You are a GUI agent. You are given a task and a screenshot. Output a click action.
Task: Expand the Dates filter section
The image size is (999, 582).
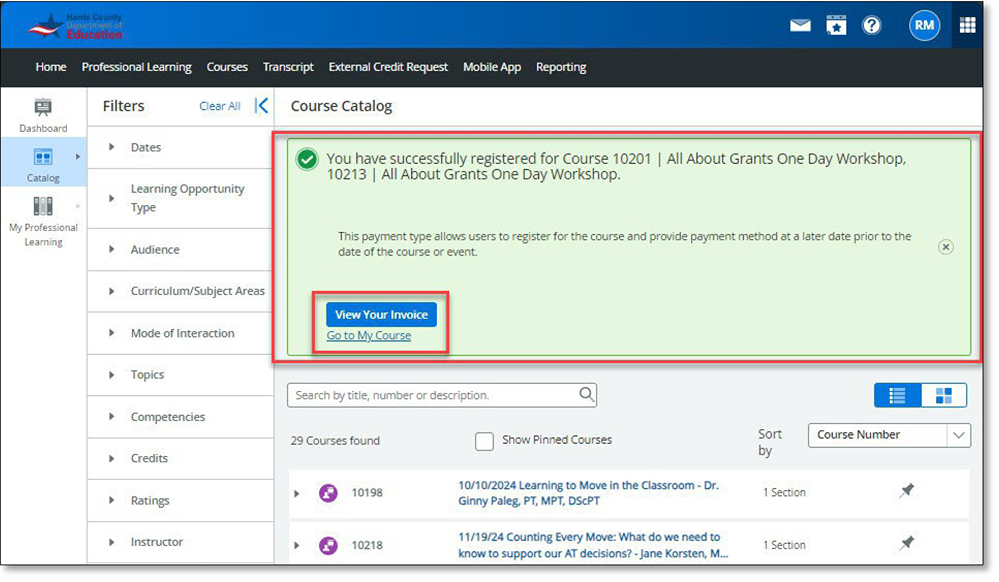click(112, 147)
